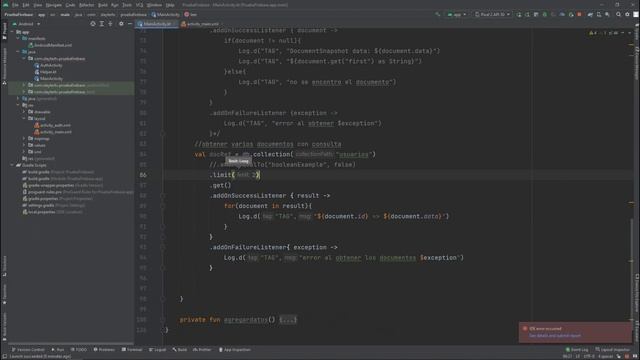
Task: Click Sync Project with Gradle Files icon
Action: pos(590,14)
